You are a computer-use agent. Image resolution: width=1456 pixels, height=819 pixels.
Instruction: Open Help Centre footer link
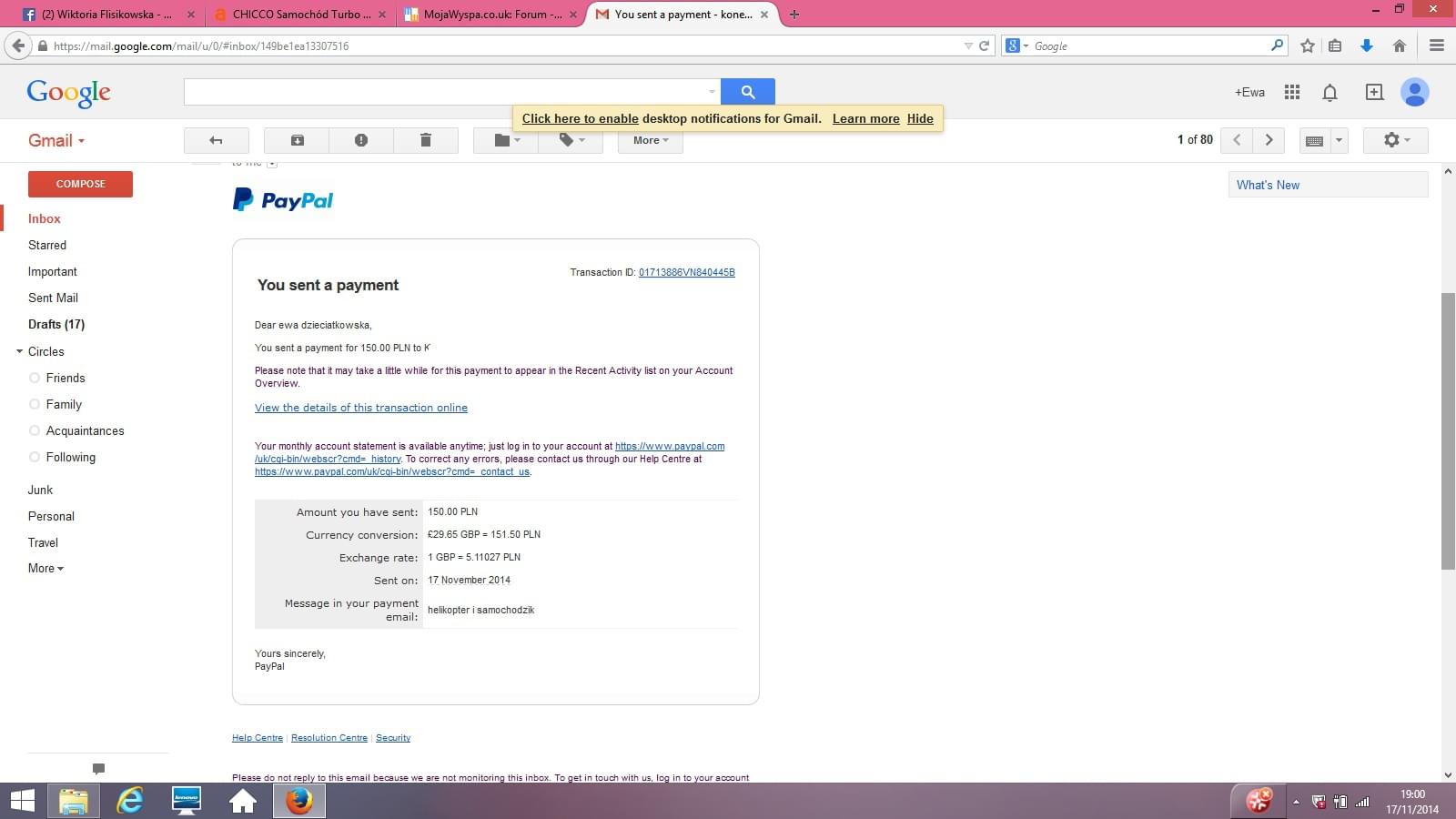(258, 738)
